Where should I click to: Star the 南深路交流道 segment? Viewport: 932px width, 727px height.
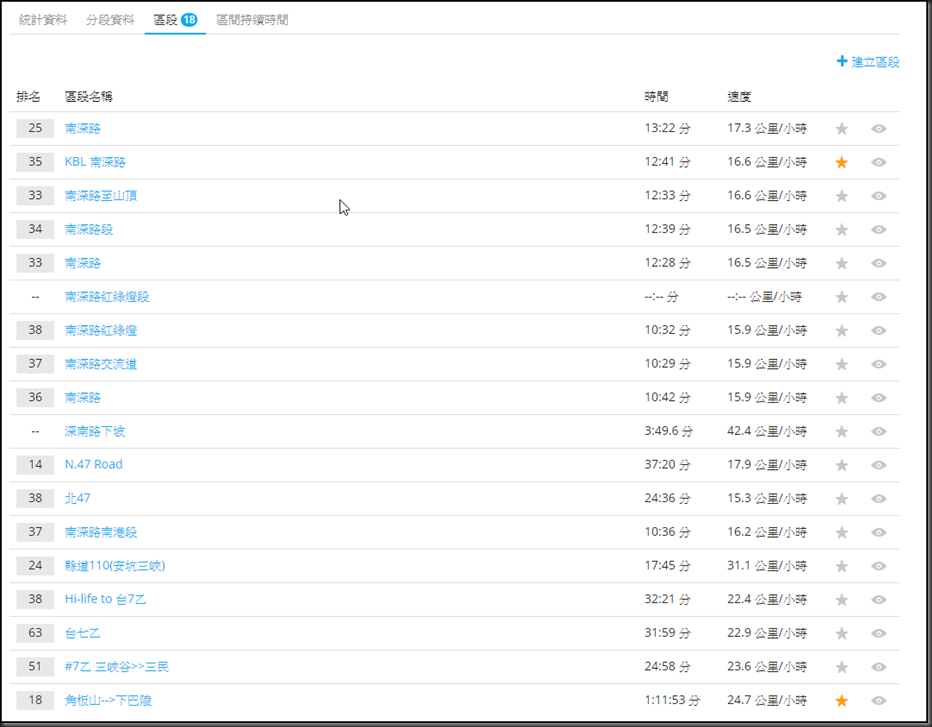coord(842,364)
